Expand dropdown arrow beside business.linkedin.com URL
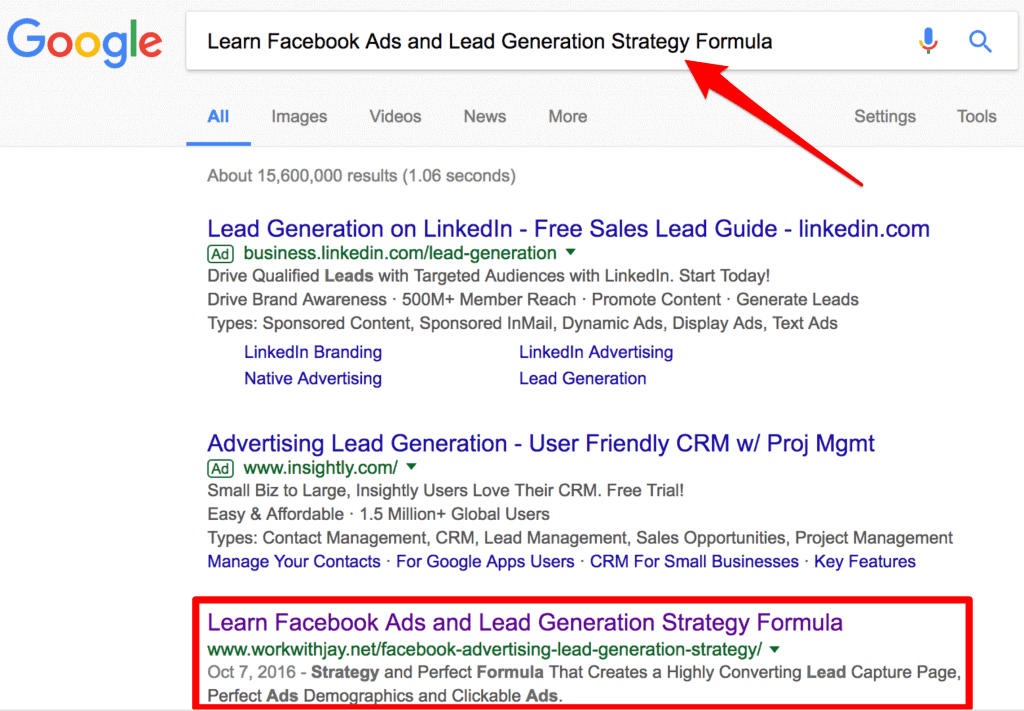Image resolution: width=1024 pixels, height=711 pixels. [x=571, y=253]
